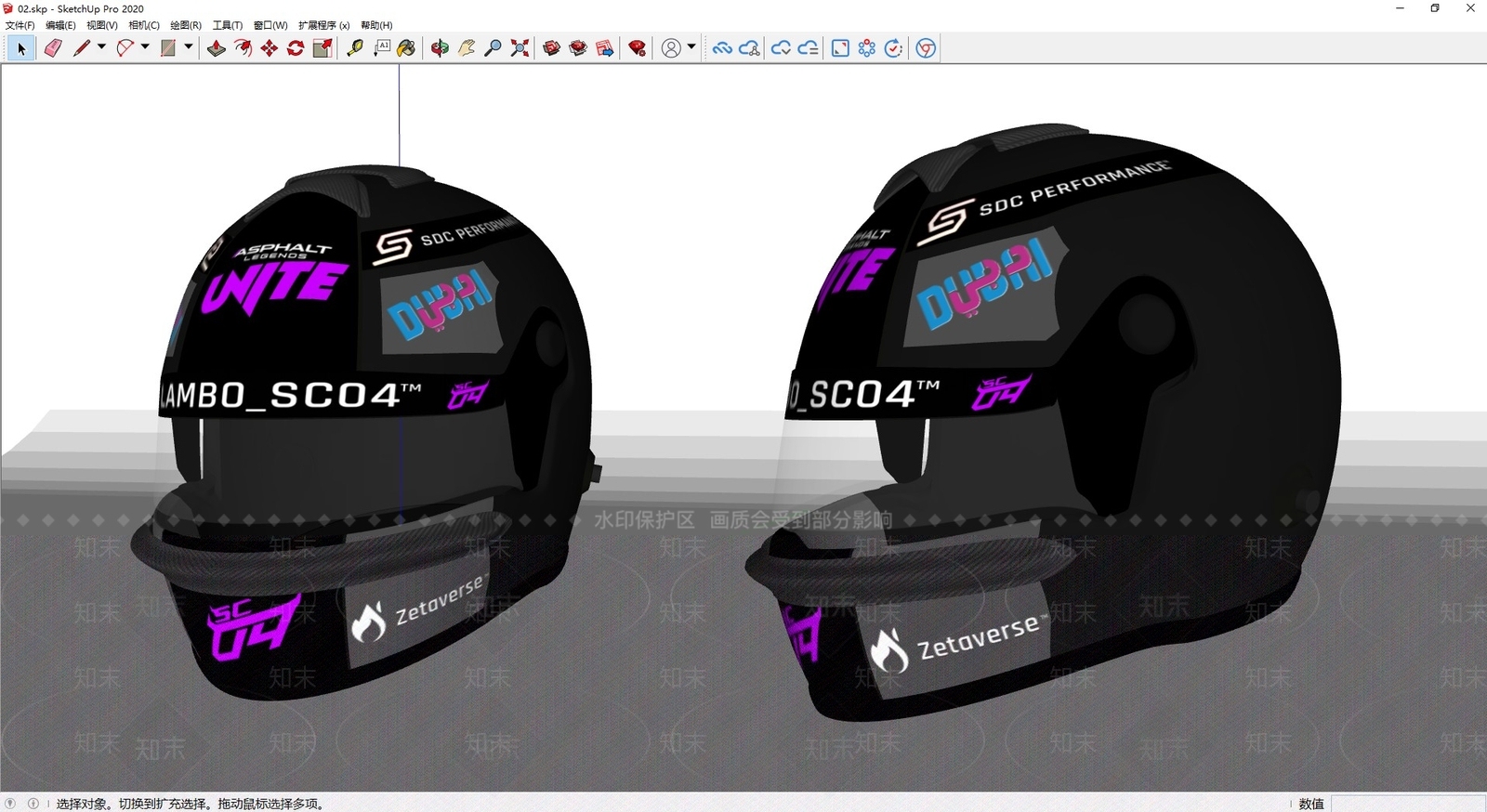Open the 工具(T) menu
This screenshot has width=1487, height=812.
[228, 25]
